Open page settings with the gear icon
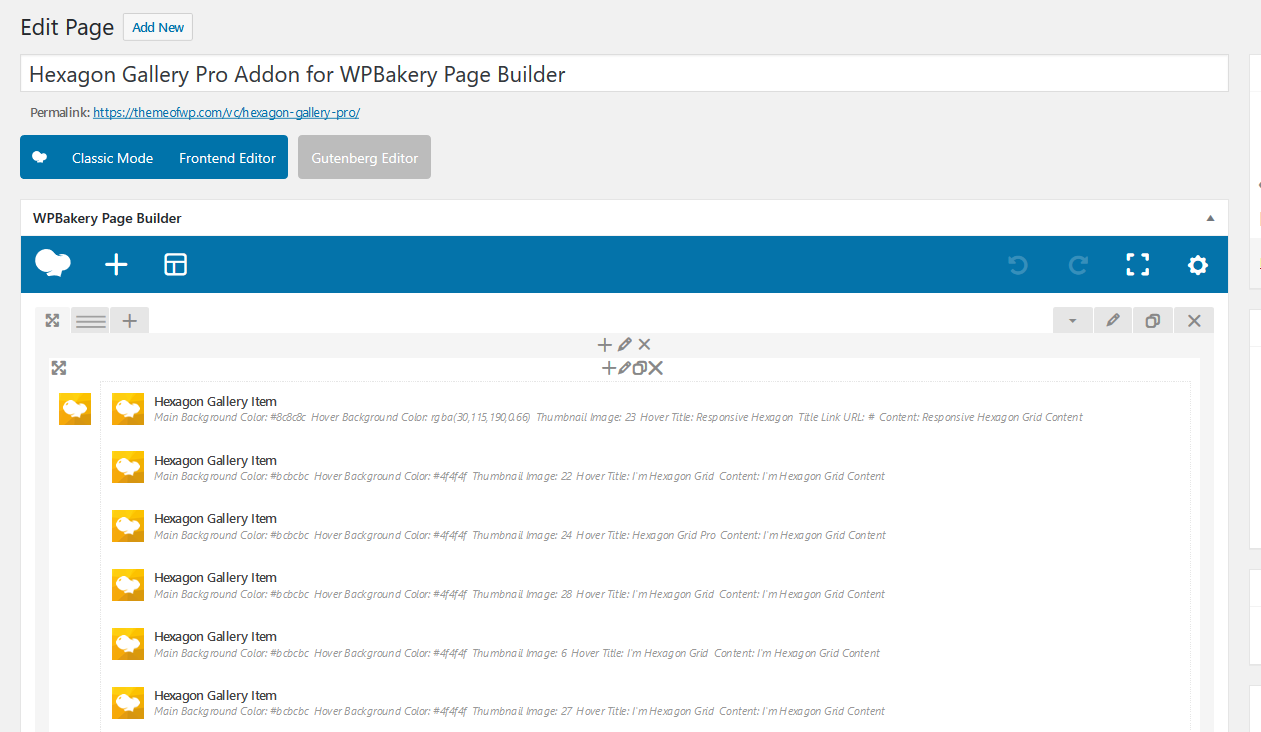 [1198, 265]
